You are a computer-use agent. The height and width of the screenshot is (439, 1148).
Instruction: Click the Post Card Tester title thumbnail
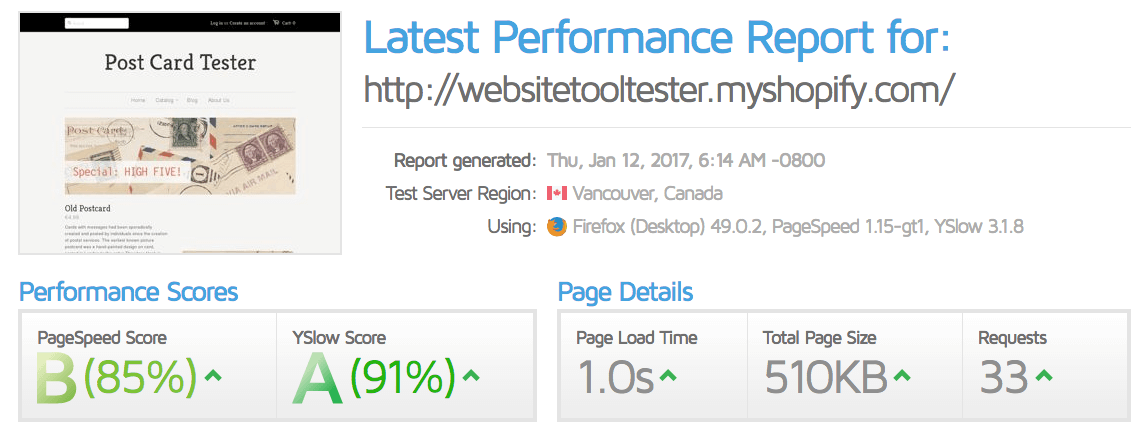[x=180, y=62]
